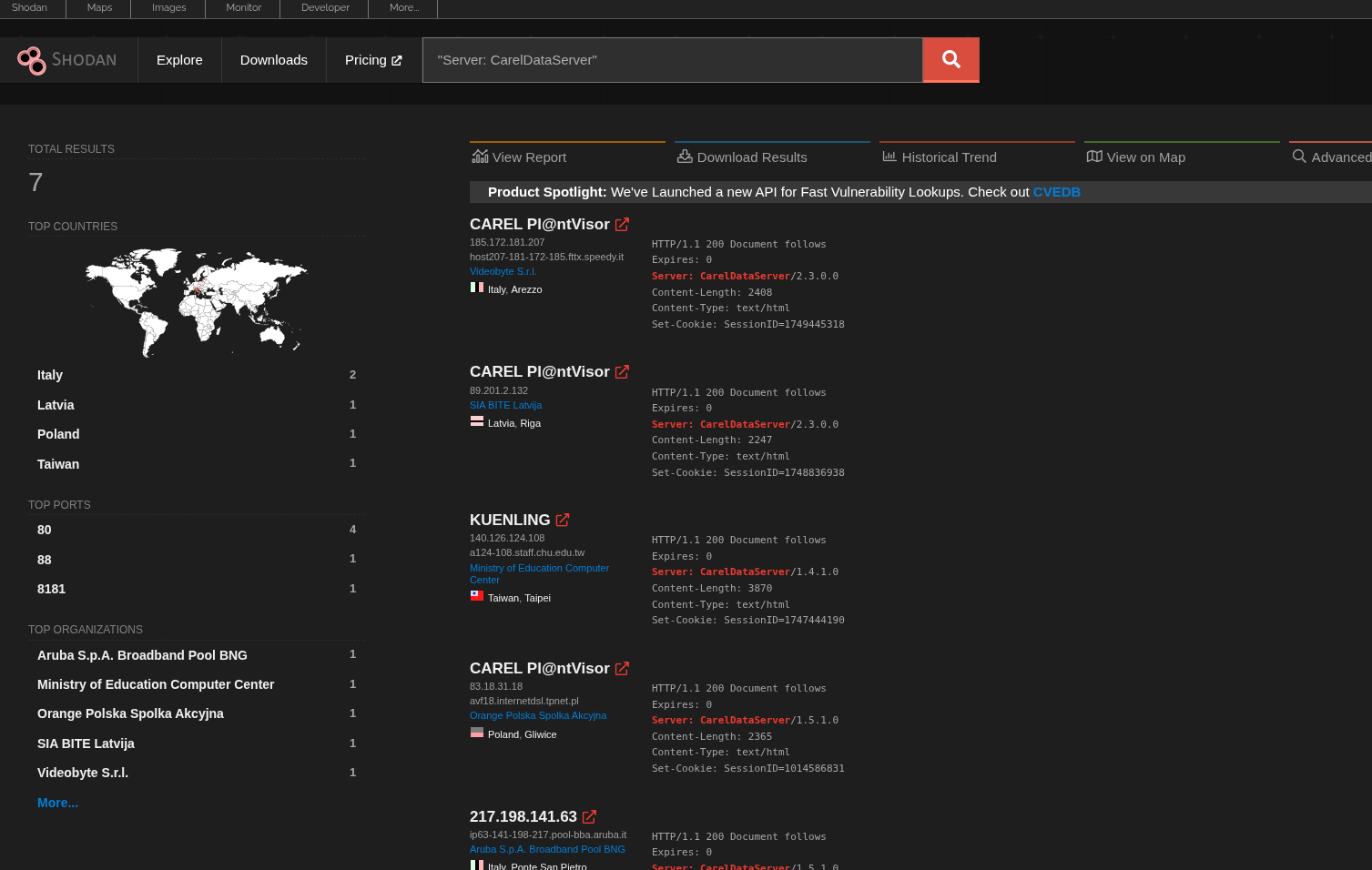Follow the CVEDB link in Product Spotlight
The image size is (1372, 870).
point(1056,191)
